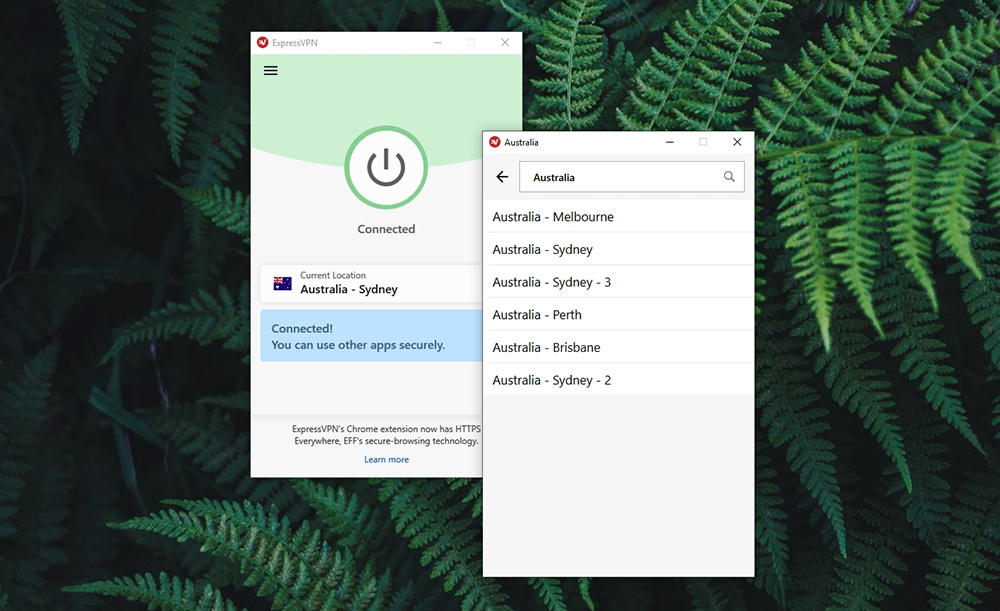
Task: Click the Connected label under the power button
Action: (386, 229)
